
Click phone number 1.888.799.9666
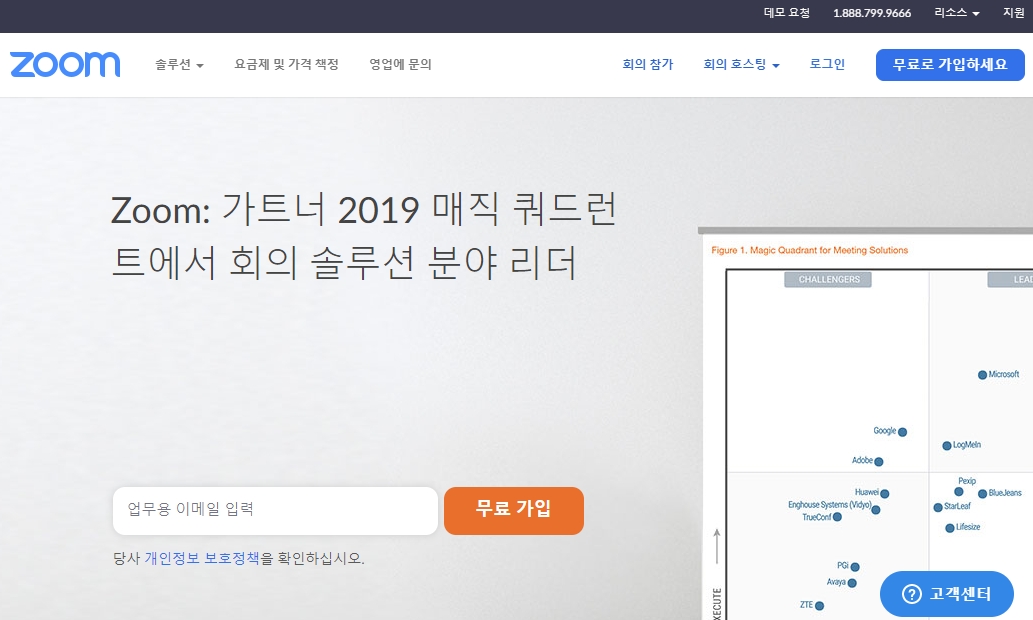click(x=872, y=13)
